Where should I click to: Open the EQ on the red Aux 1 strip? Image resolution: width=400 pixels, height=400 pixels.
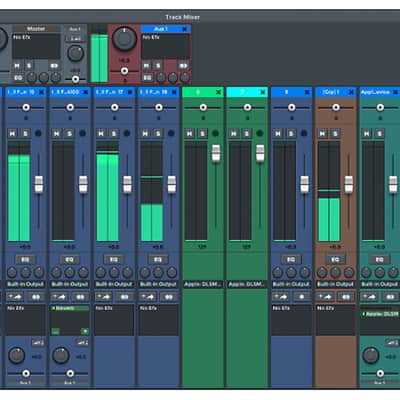(147, 78)
